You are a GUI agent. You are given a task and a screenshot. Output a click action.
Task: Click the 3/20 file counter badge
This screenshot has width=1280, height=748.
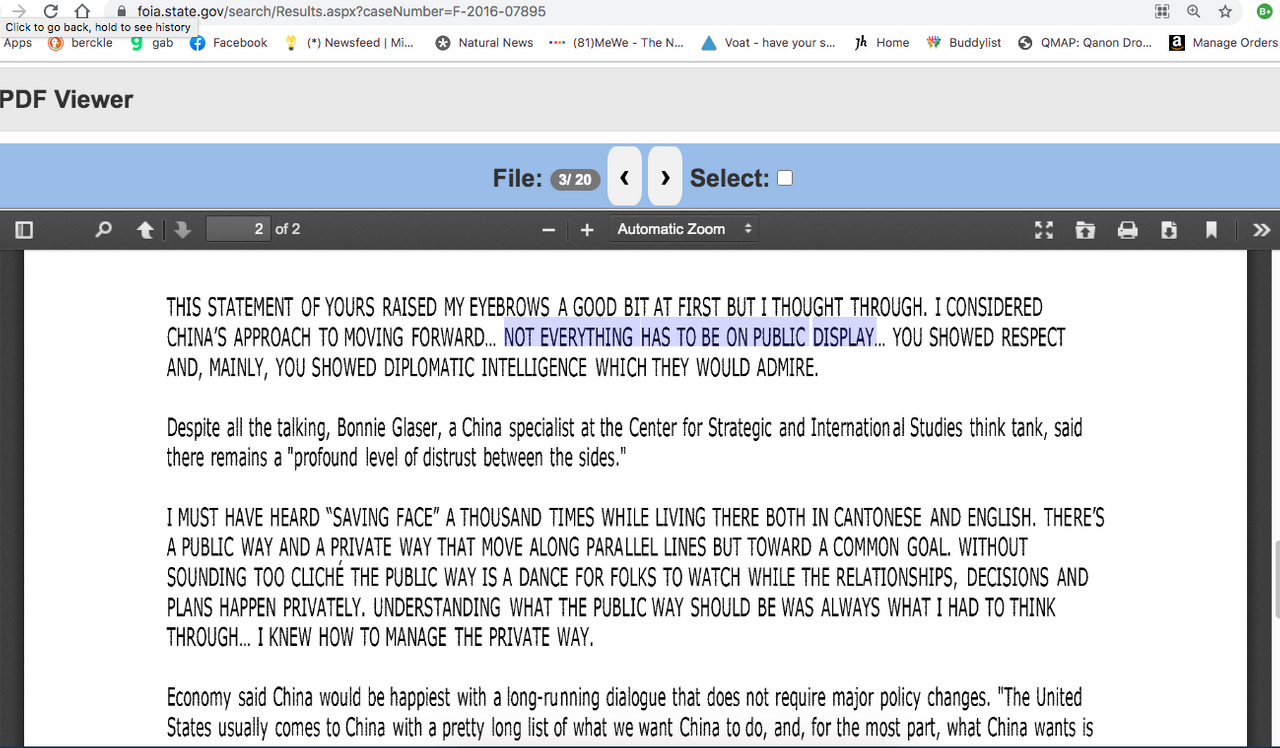pyautogui.click(x=575, y=179)
